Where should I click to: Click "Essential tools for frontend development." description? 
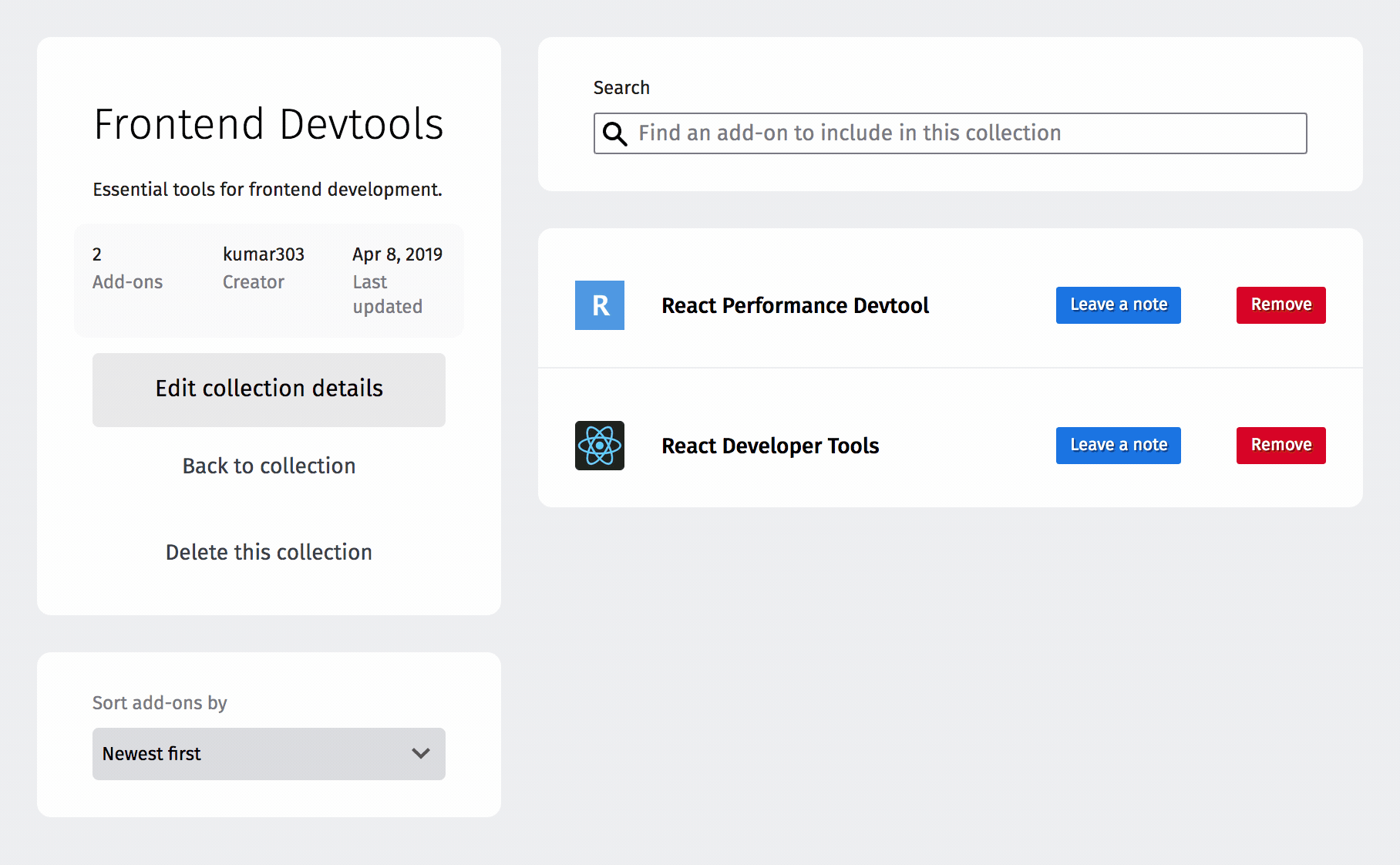coord(268,190)
